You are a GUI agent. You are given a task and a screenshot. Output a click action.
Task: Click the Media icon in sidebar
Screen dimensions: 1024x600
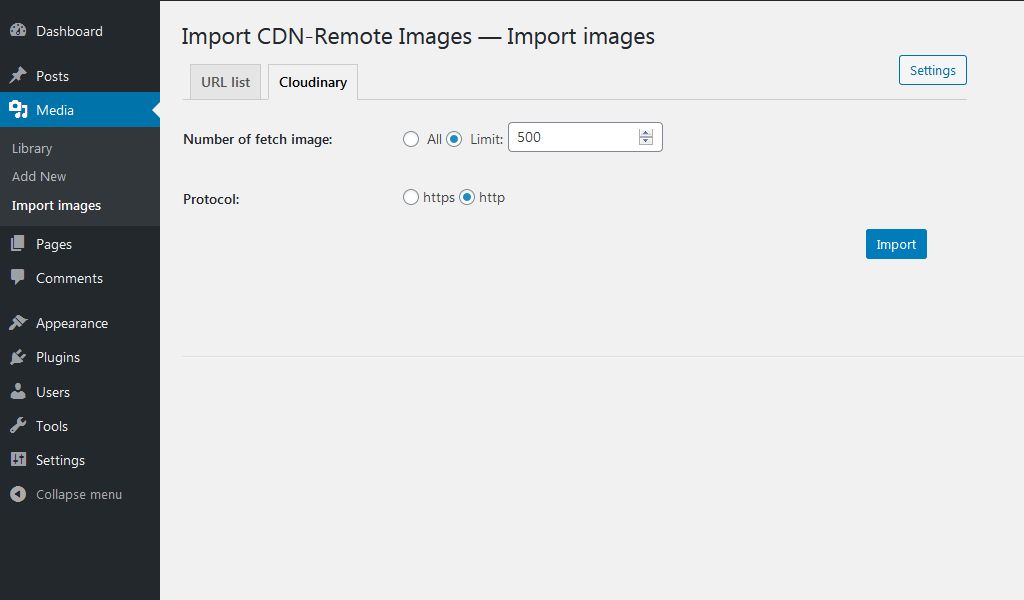[x=18, y=110]
